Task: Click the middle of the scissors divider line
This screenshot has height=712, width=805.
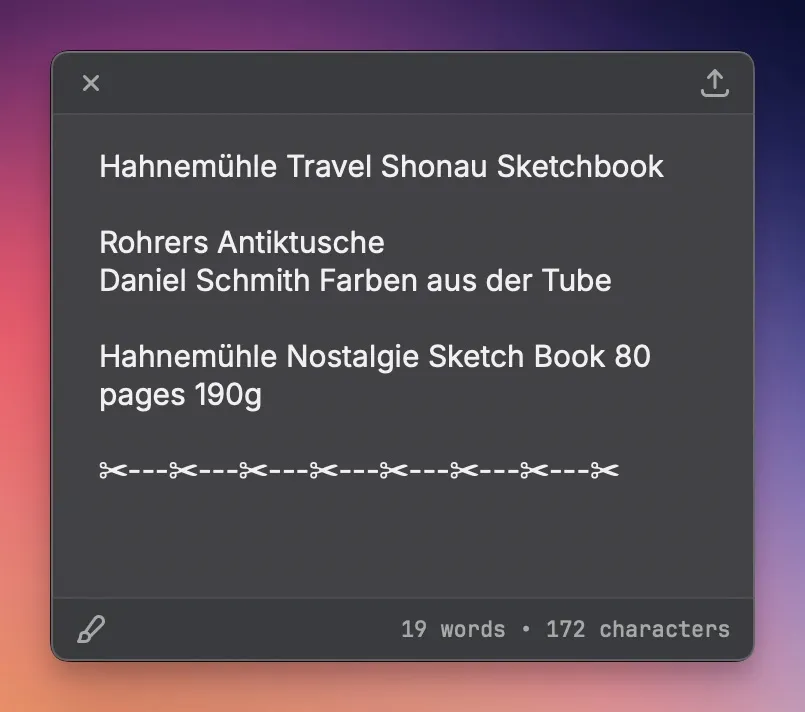Action: click(x=359, y=470)
